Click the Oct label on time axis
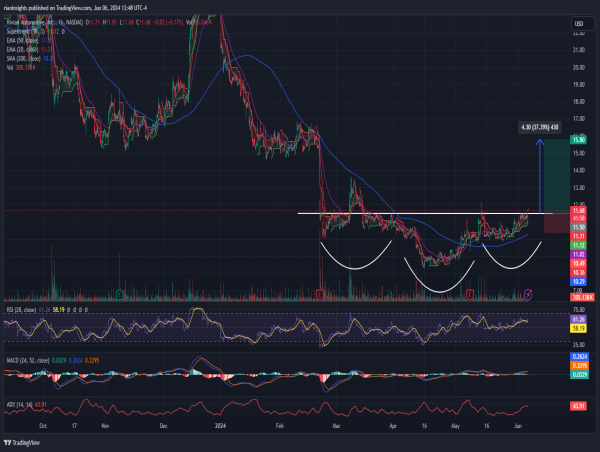This screenshot has height=452, width=600. [43, 426]
